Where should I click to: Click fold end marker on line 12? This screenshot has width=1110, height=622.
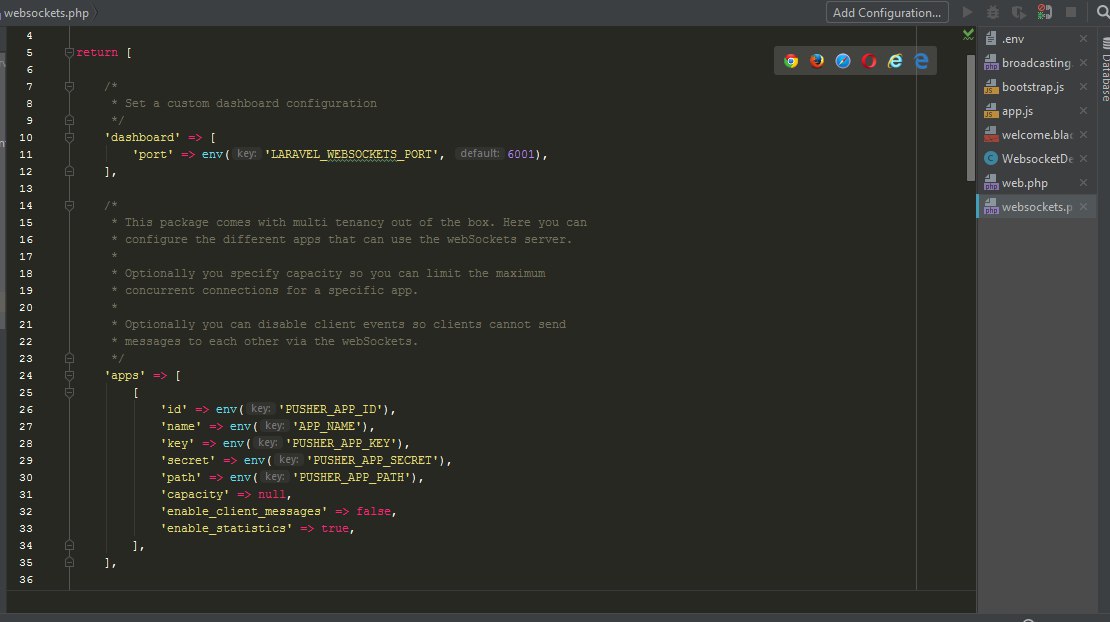69,171
